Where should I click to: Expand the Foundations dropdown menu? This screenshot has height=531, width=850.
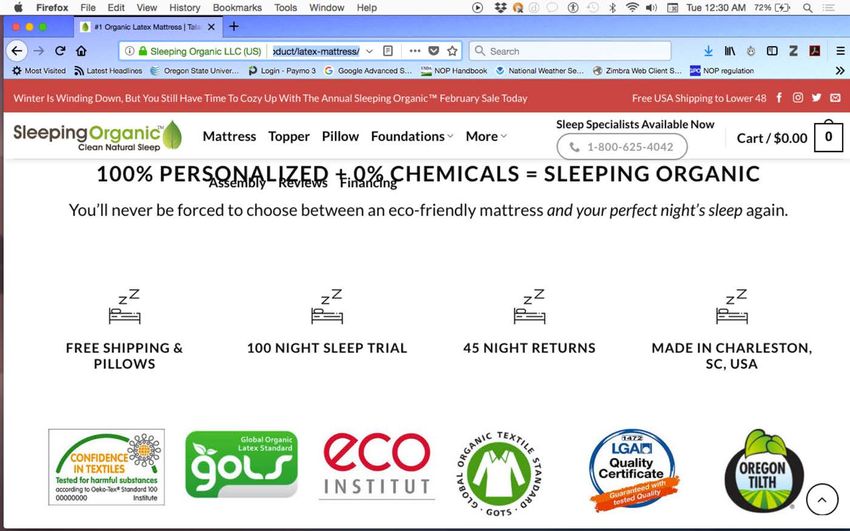tap(412, 136)
